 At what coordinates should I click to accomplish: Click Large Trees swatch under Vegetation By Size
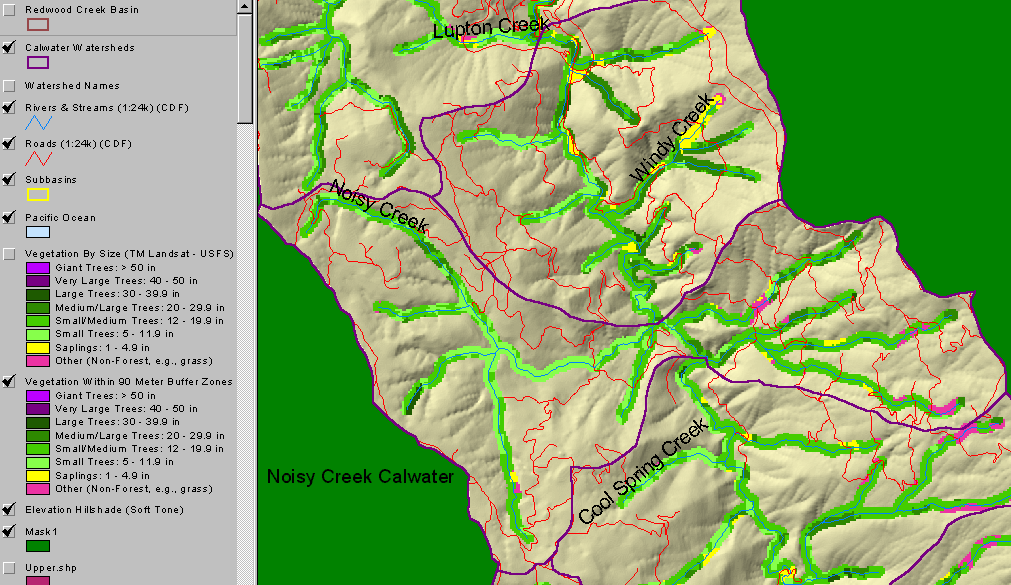point(38,295)
